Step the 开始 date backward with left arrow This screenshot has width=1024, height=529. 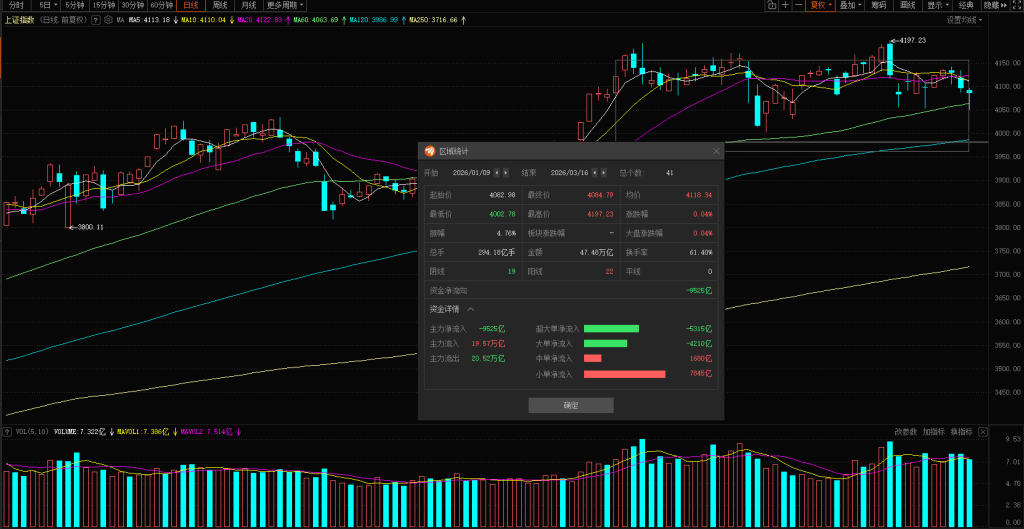click(497, 172)
